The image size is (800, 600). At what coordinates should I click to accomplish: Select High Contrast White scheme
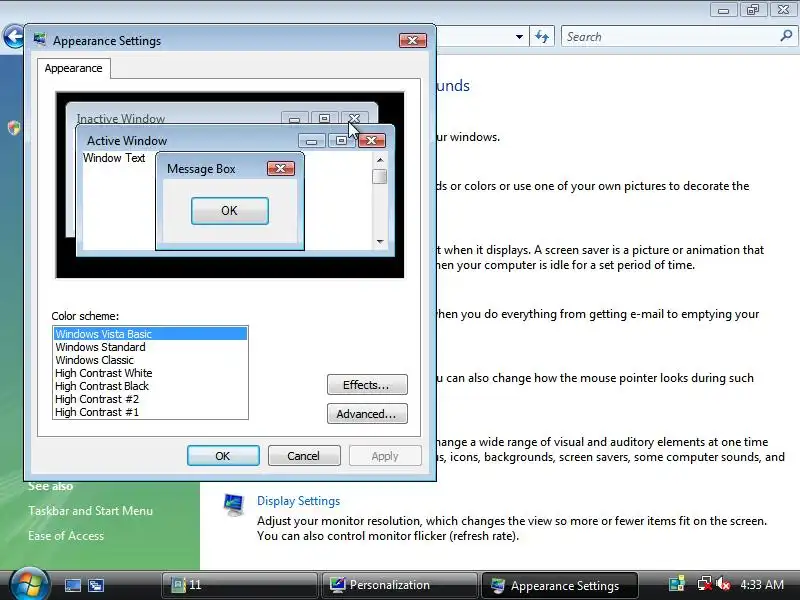point(151,373)
